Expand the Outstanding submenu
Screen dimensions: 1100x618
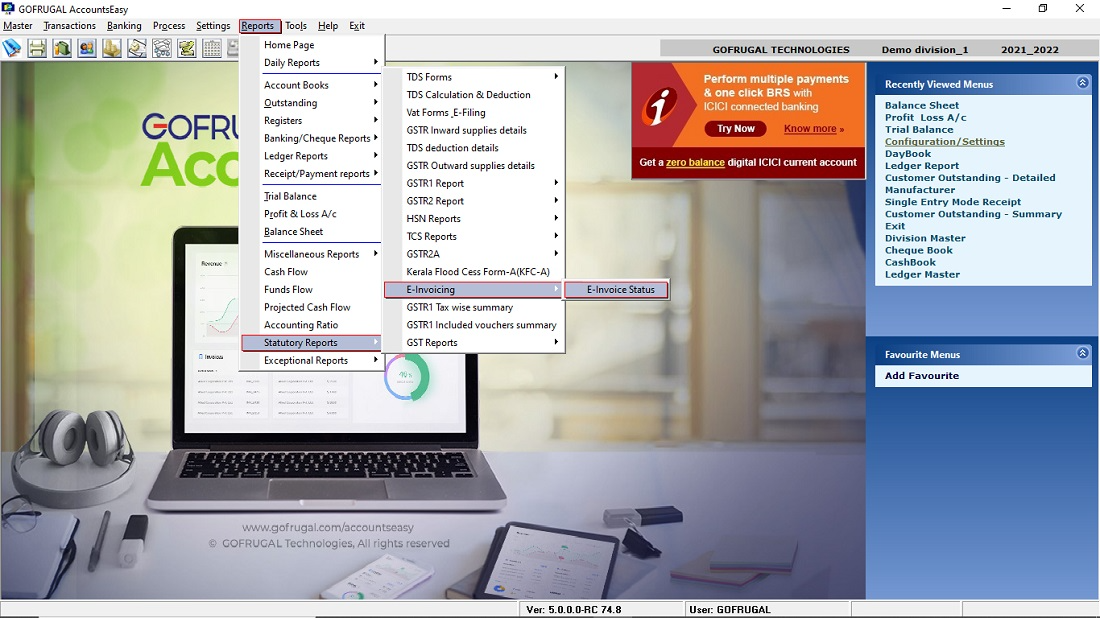(x=311, y=102)
